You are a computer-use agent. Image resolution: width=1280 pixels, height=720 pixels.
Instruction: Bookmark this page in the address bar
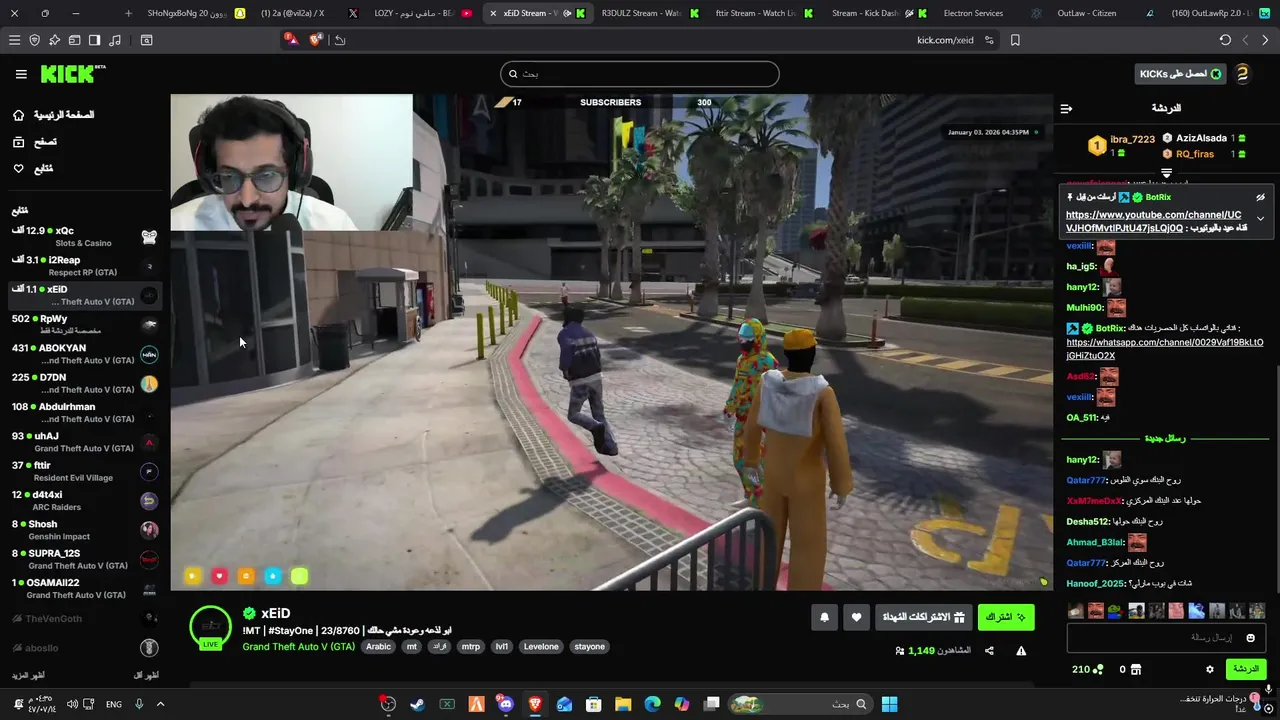coord(1015,40)
